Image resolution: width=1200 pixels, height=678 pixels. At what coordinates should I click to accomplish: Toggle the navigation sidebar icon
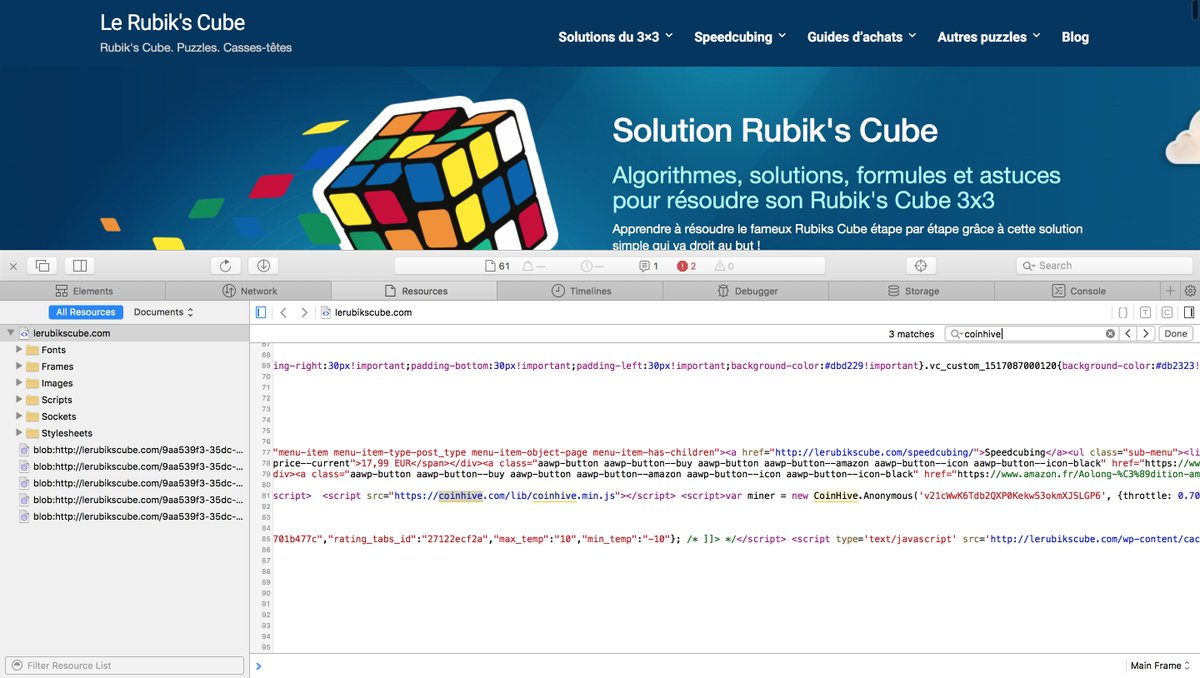coord(261,312)
